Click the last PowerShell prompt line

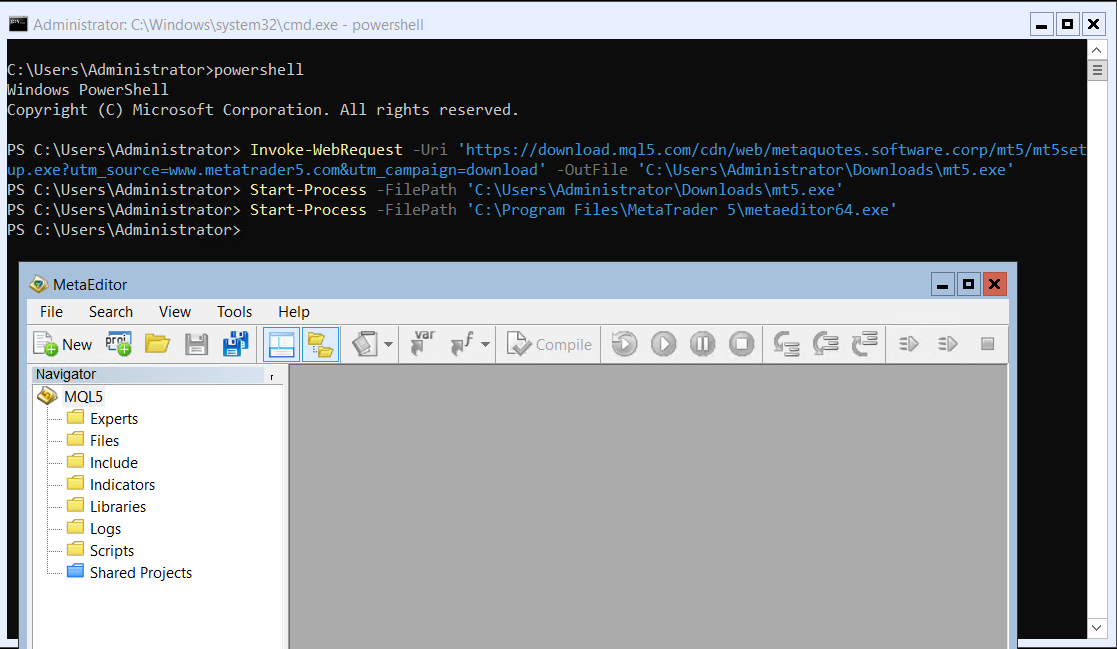click(x=124, y=230)
